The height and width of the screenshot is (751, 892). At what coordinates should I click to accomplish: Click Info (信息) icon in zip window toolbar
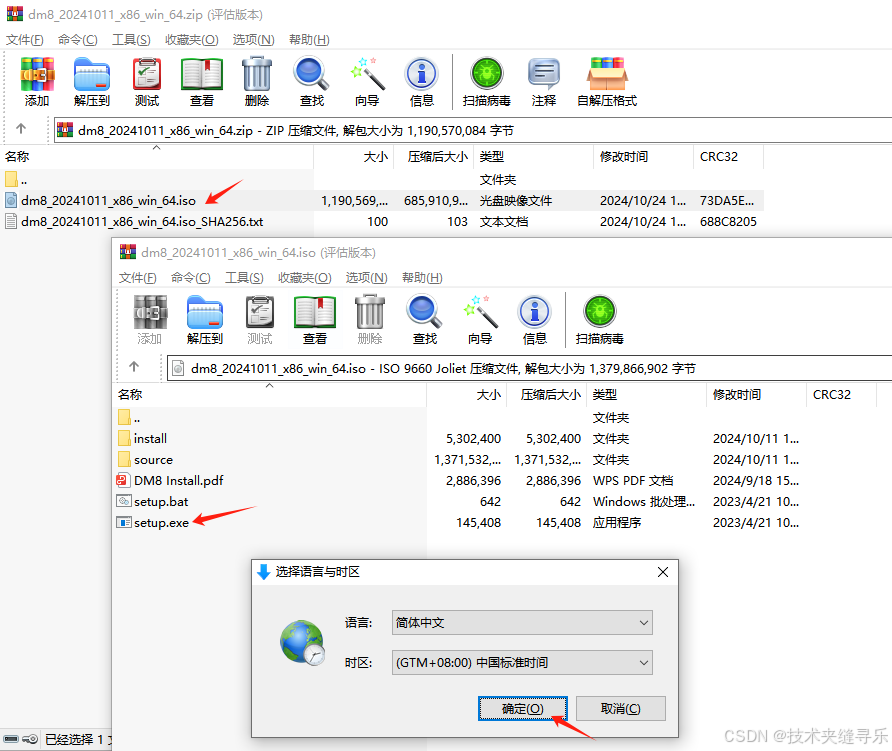pos(422,81)
